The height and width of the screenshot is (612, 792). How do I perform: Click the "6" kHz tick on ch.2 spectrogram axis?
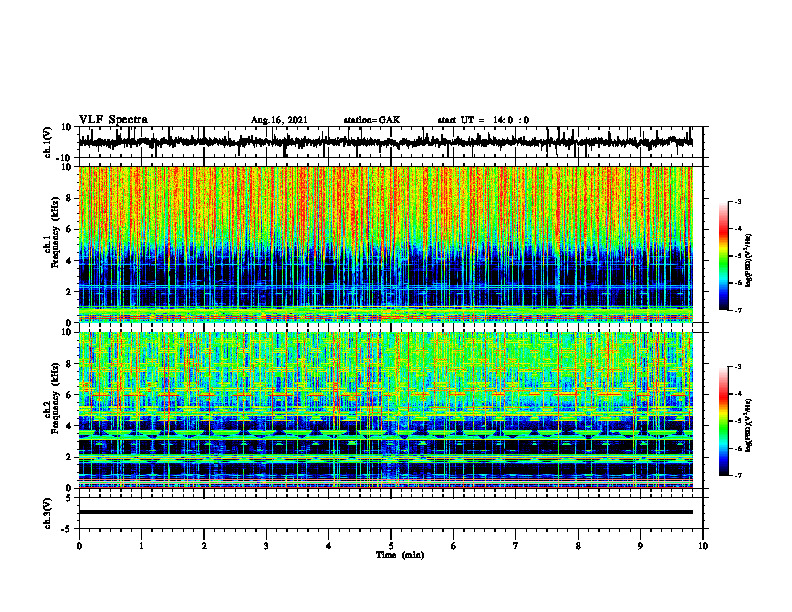(x=69, y=395)
